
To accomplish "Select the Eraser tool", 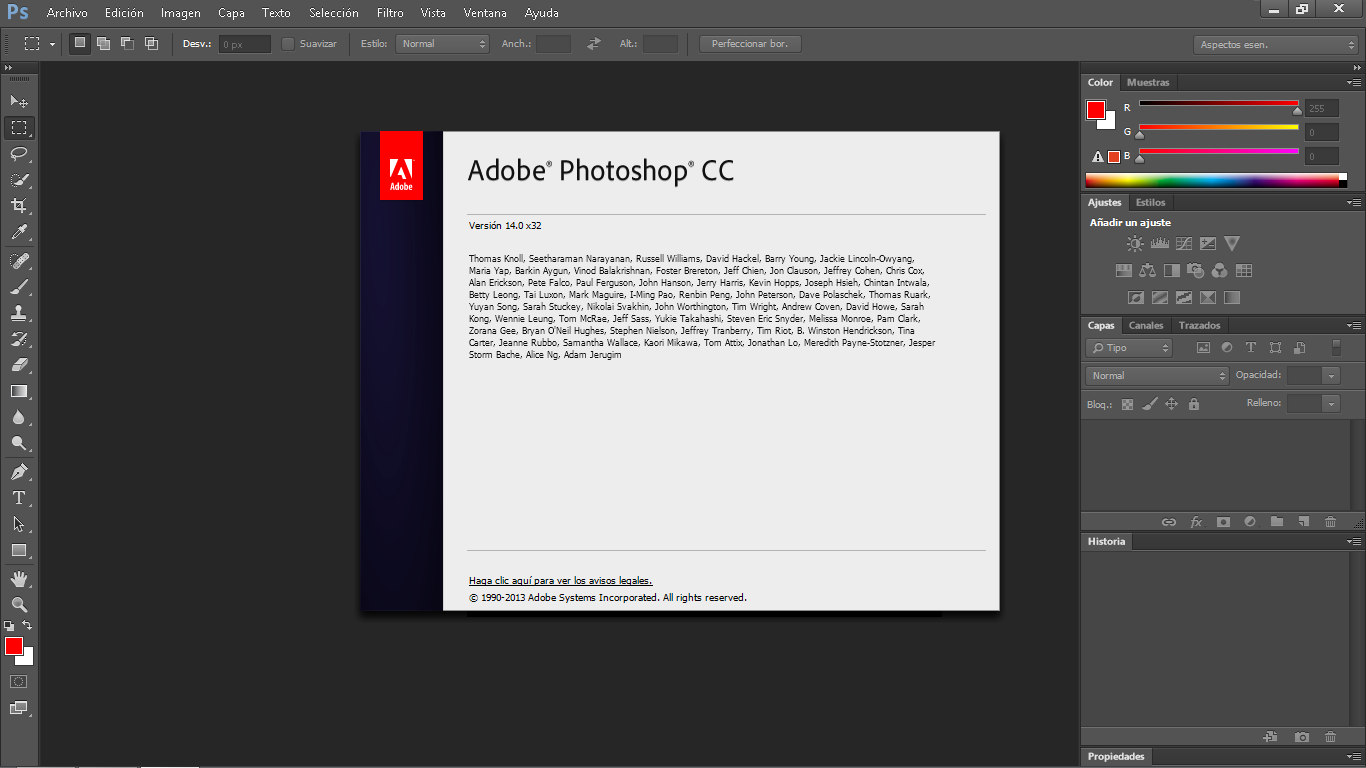I will (19, 365).
